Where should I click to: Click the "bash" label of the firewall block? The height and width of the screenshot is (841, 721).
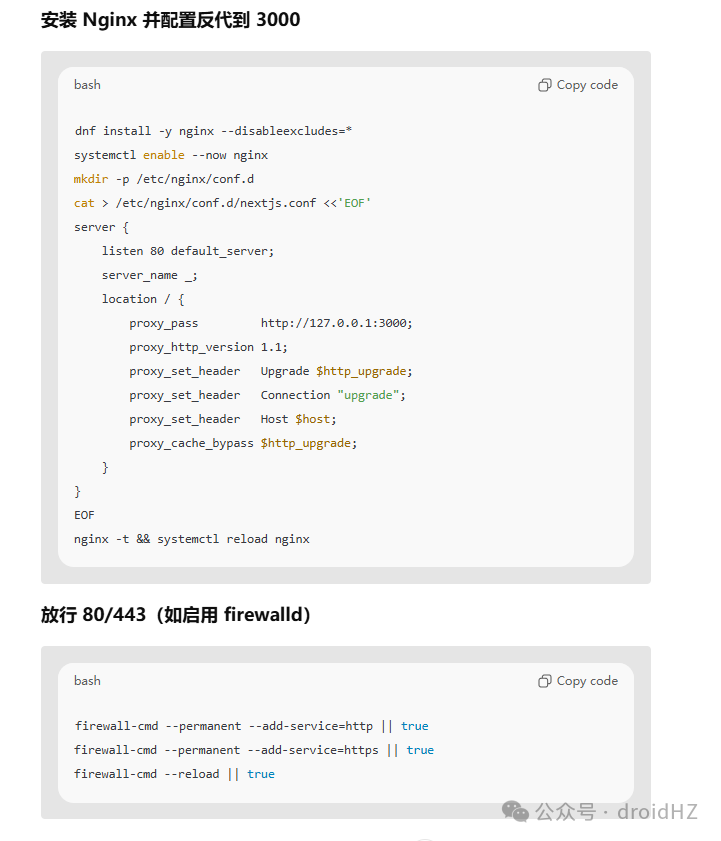coord(87,681)
